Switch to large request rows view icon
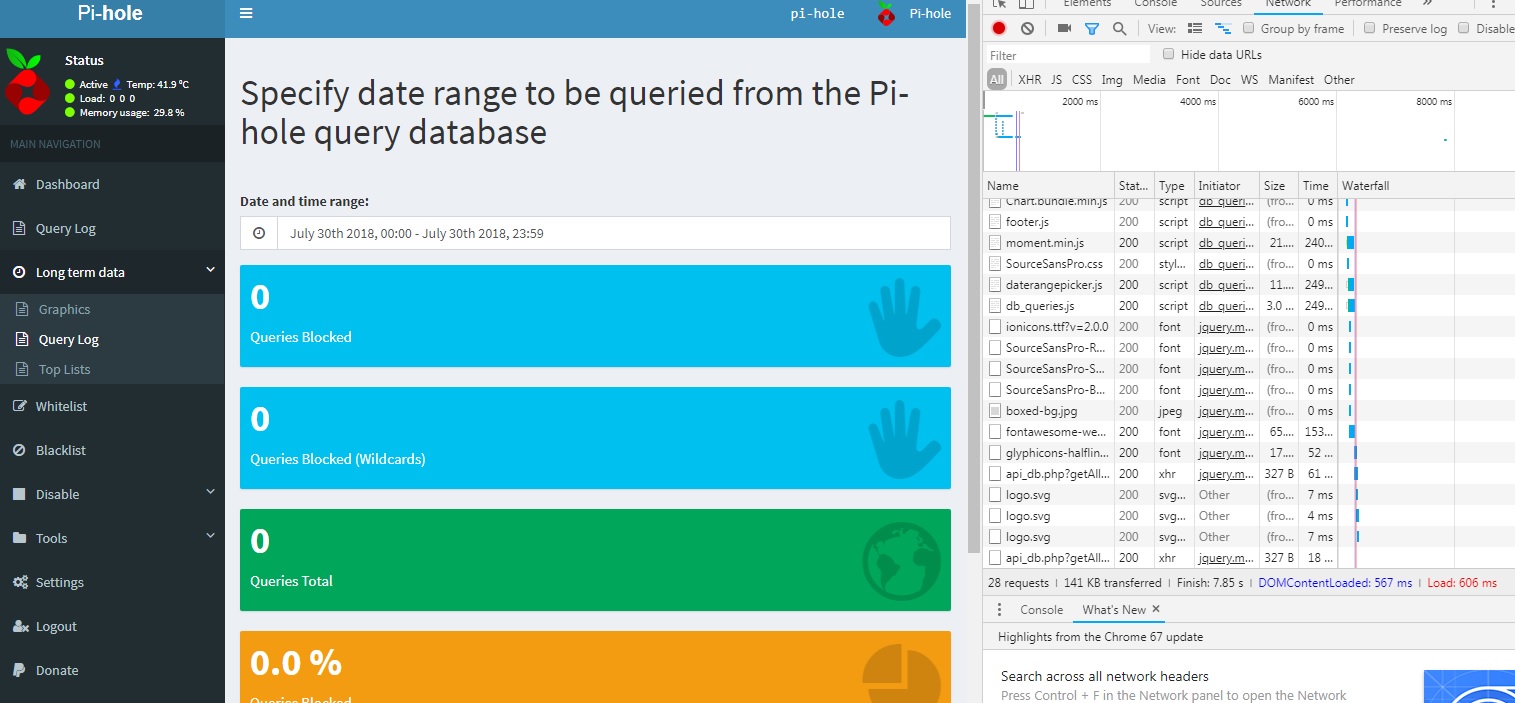Image resolution: width=1515 pixels, height=703 pixels. click(x=1195, y=29)
